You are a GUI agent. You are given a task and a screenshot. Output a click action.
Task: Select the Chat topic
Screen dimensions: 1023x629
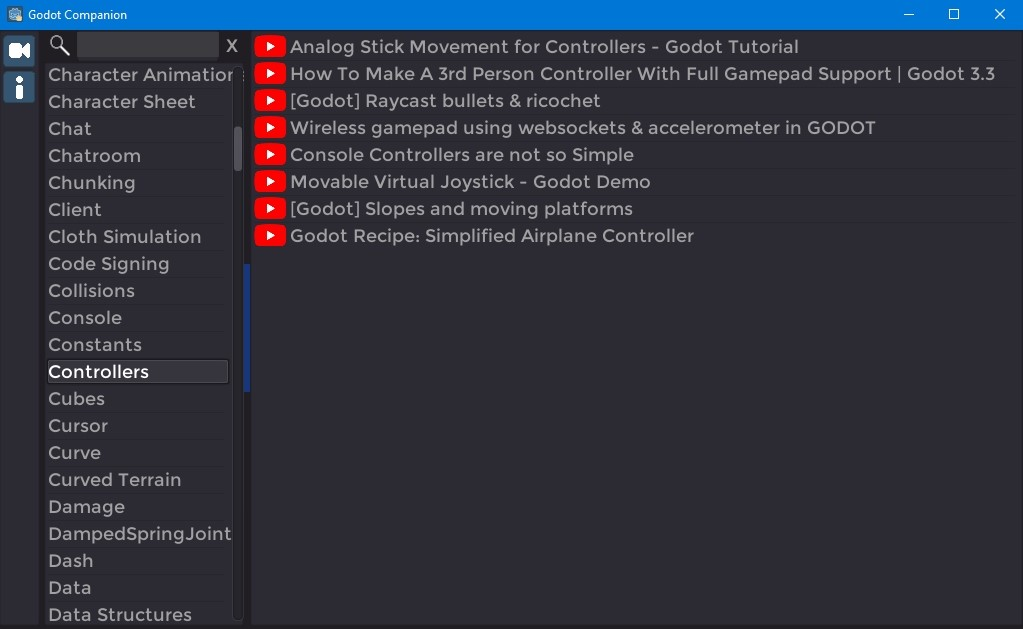70,128
